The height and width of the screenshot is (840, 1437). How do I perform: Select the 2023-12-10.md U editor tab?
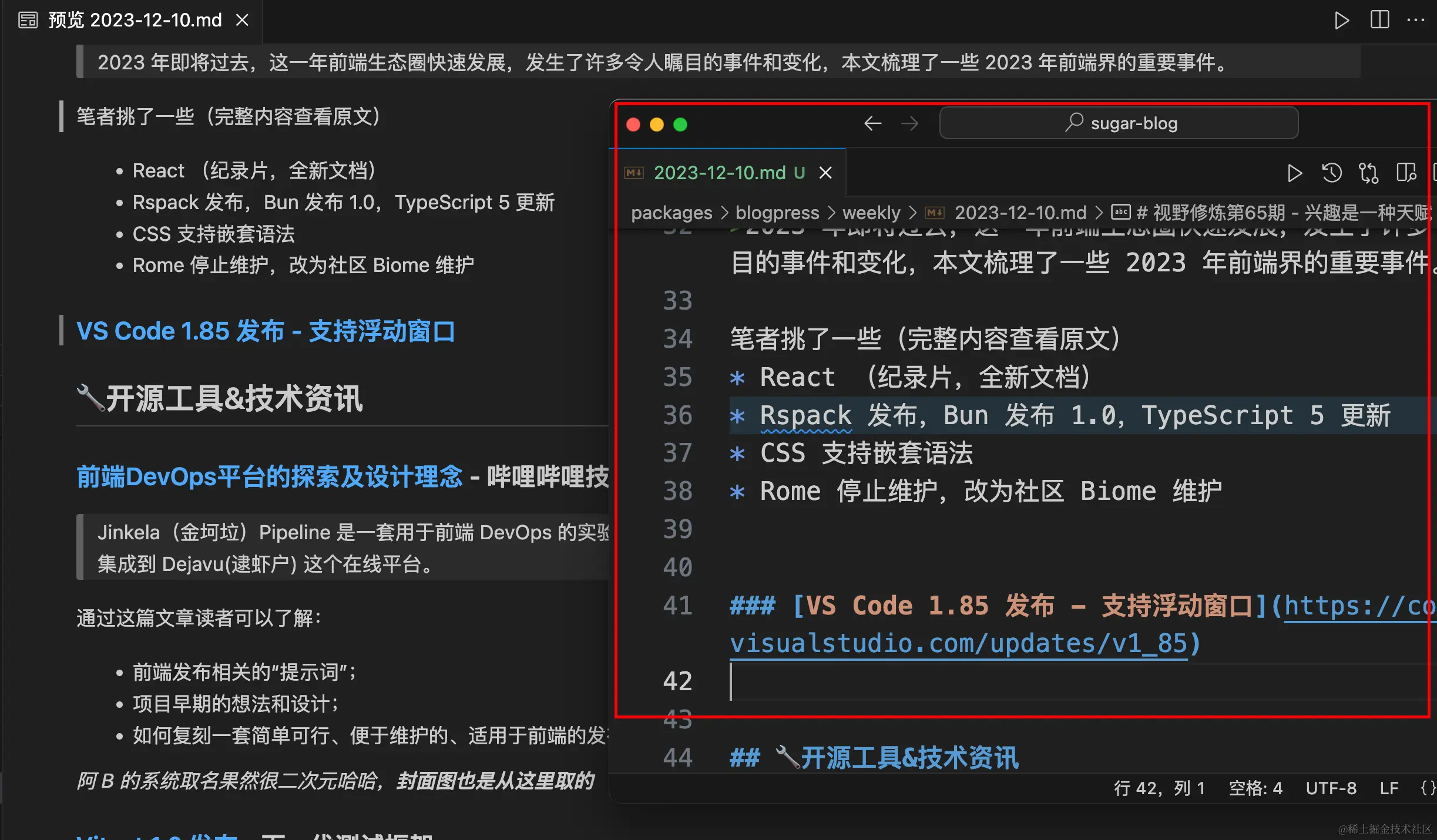(x=728, y=173)
